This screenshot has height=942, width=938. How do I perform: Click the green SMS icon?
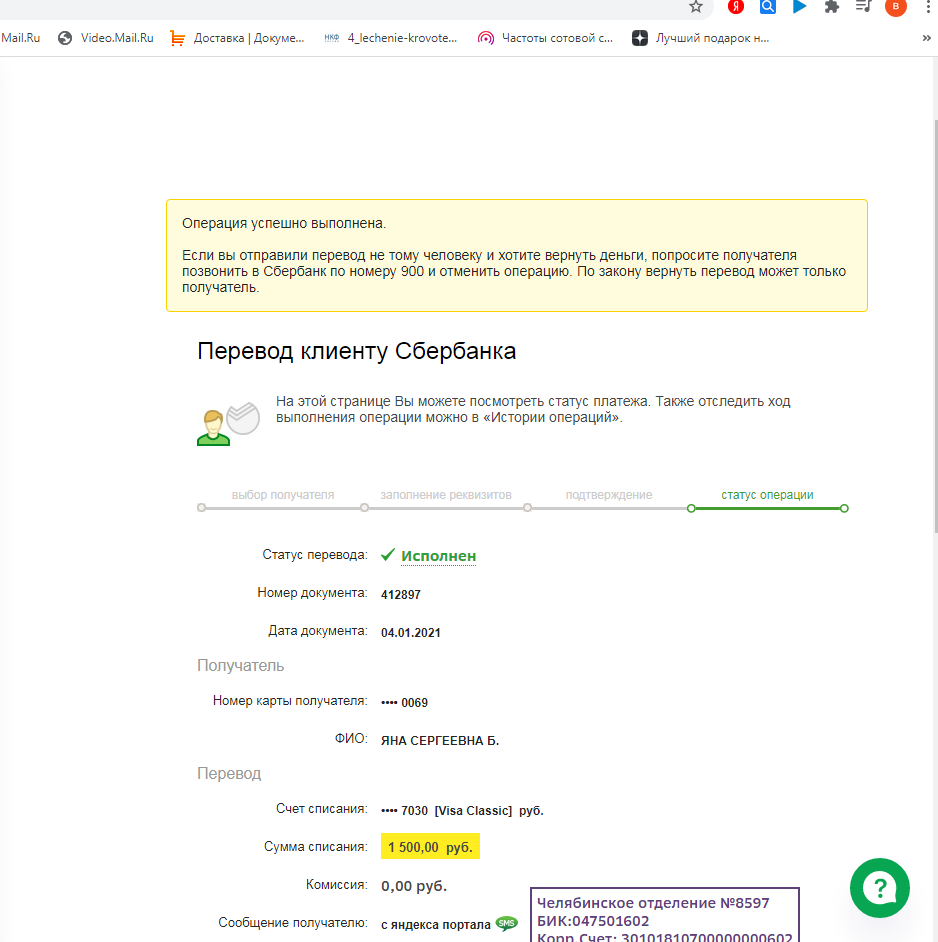pos(507,923)
